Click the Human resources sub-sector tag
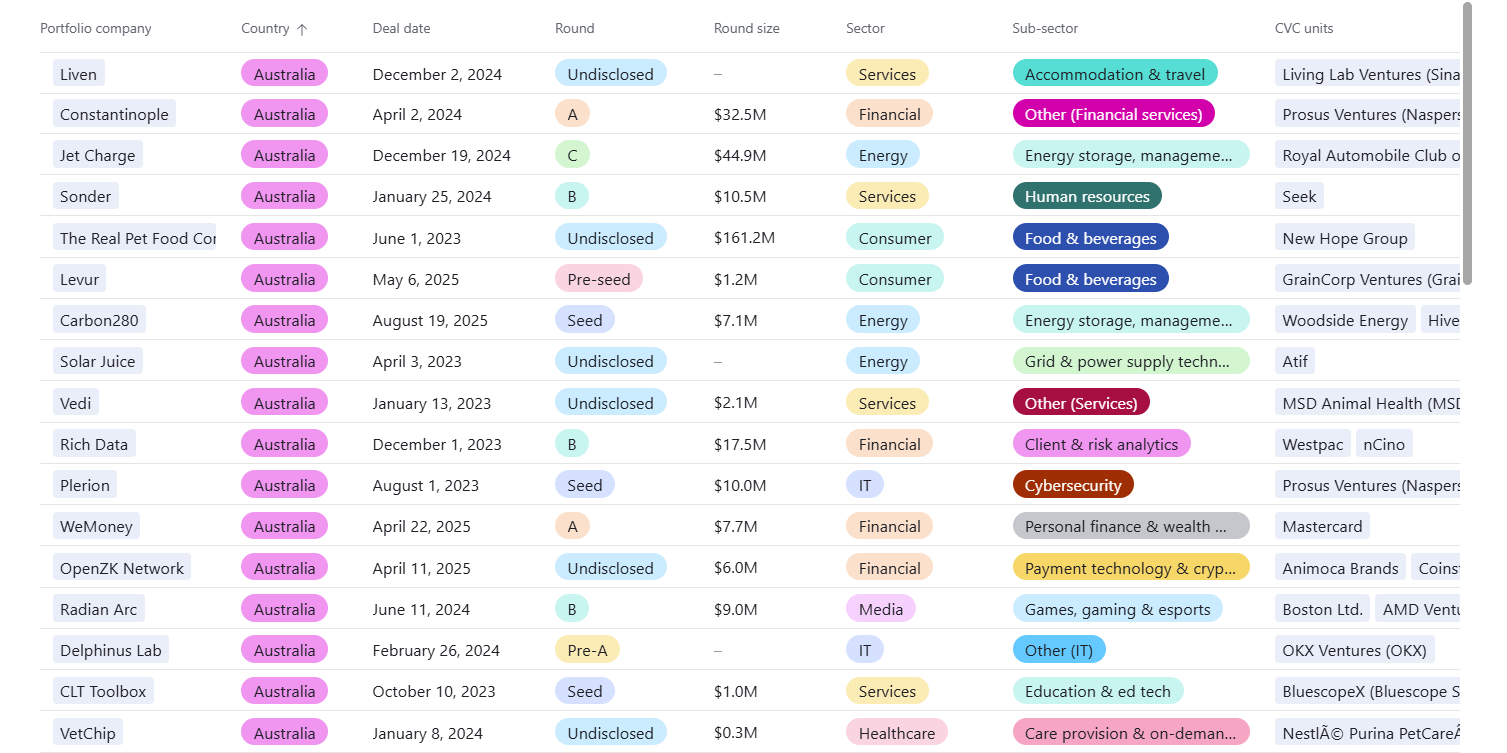Viewport: 1507px width, 753px height. tap(1086, 196)
